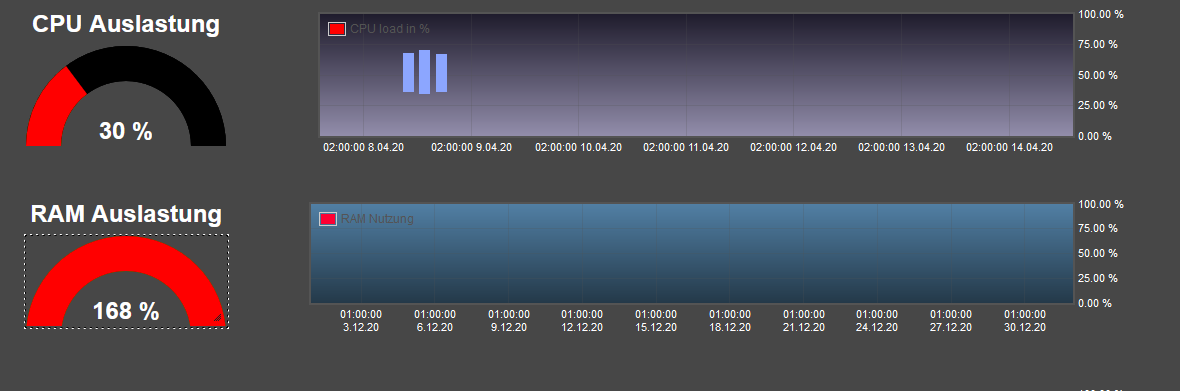
Task: Click the RAM Auslastung heading
Action: (x=126, y=214)
